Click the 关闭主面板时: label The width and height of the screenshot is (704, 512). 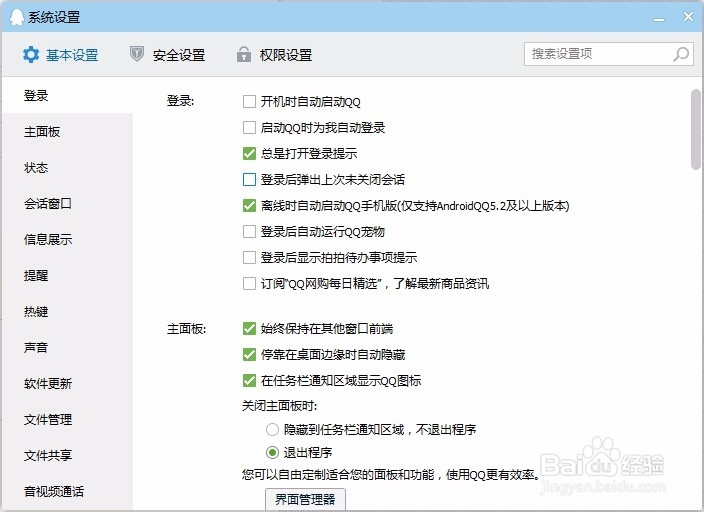[279, 406]
